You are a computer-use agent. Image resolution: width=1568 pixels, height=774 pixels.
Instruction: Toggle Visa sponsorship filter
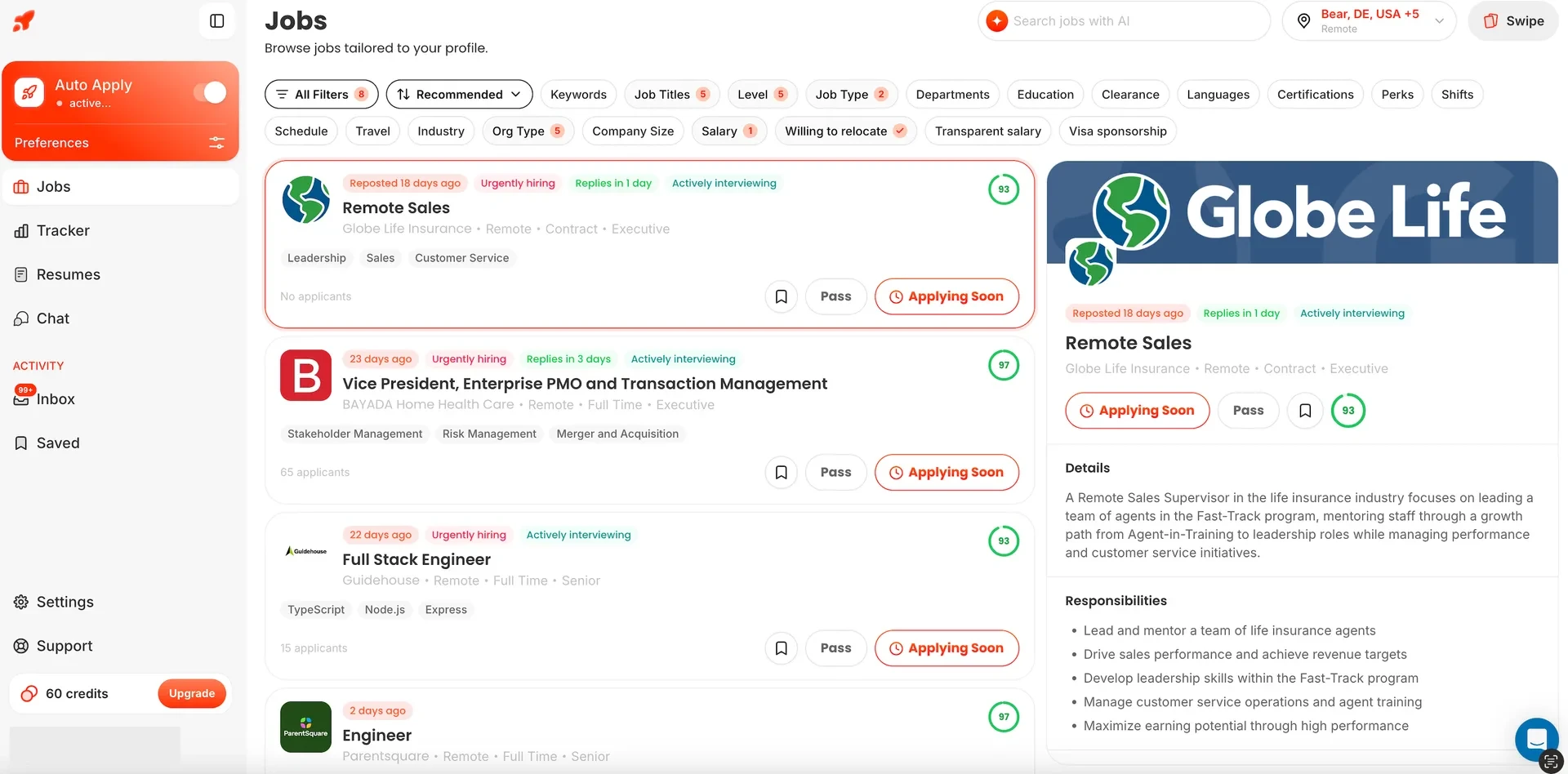click(1117, 131)
